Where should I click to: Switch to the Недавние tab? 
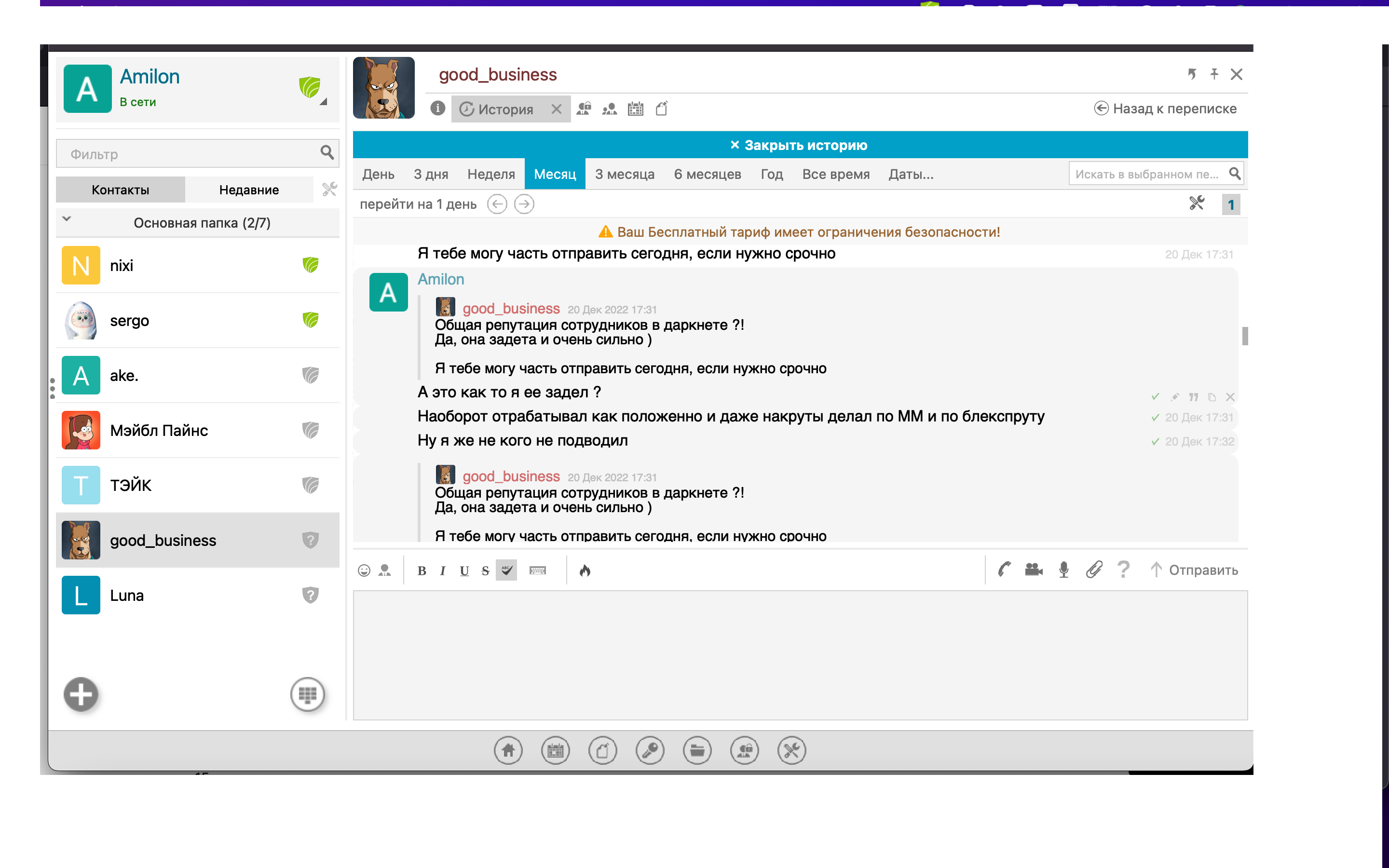(x=249, y=190)
